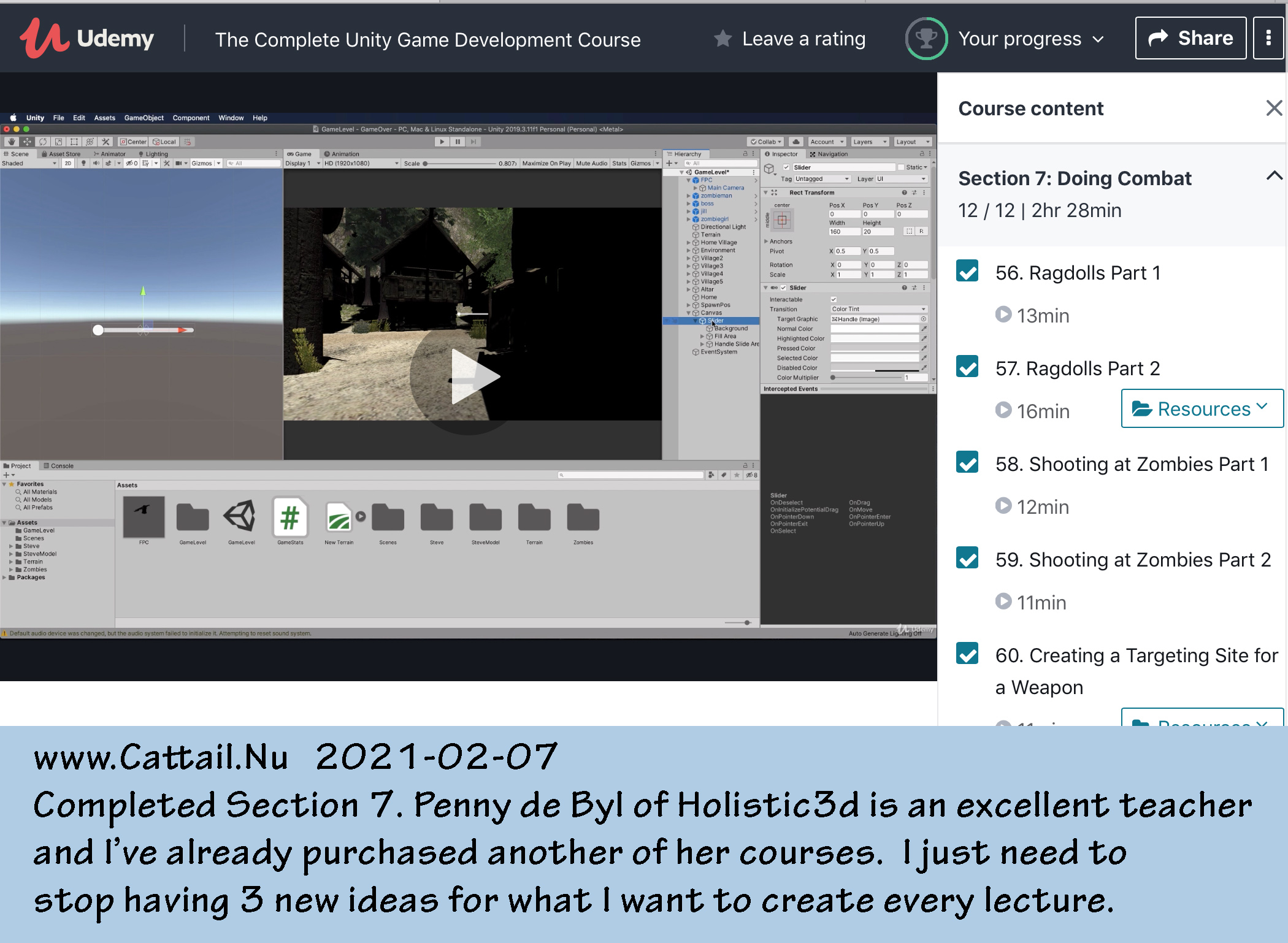Uncheck lecture 57 Ragdolls Part 2 checkbox
The width and height of the screenshot is (1288, 943).
coord(967,367)
